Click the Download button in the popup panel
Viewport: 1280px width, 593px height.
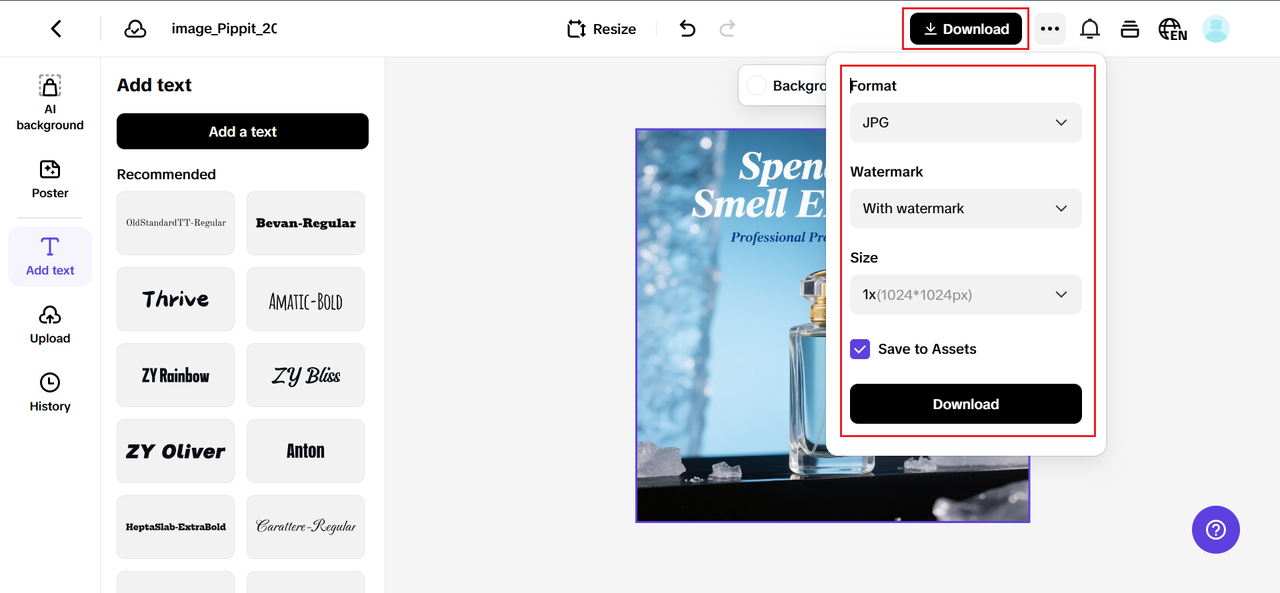pyautogui.click(x=965, y=404)
